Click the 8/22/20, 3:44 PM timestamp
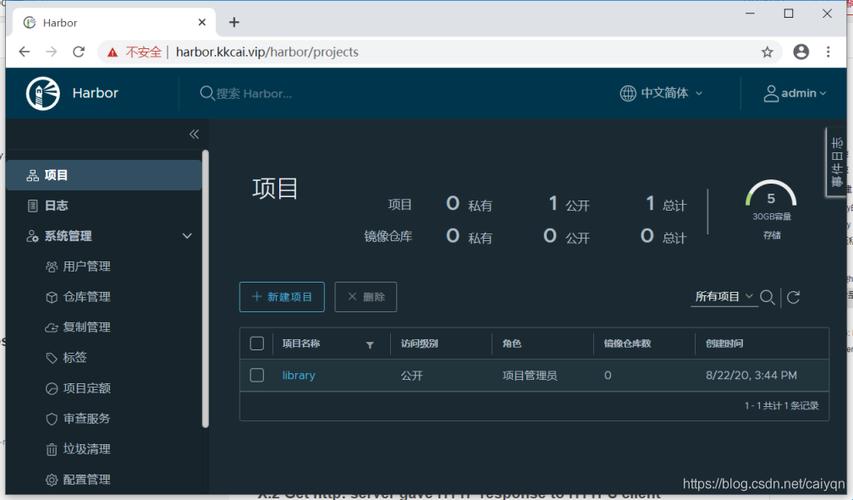Viewport: 853px width, 500px height. [x=751, y=375]
